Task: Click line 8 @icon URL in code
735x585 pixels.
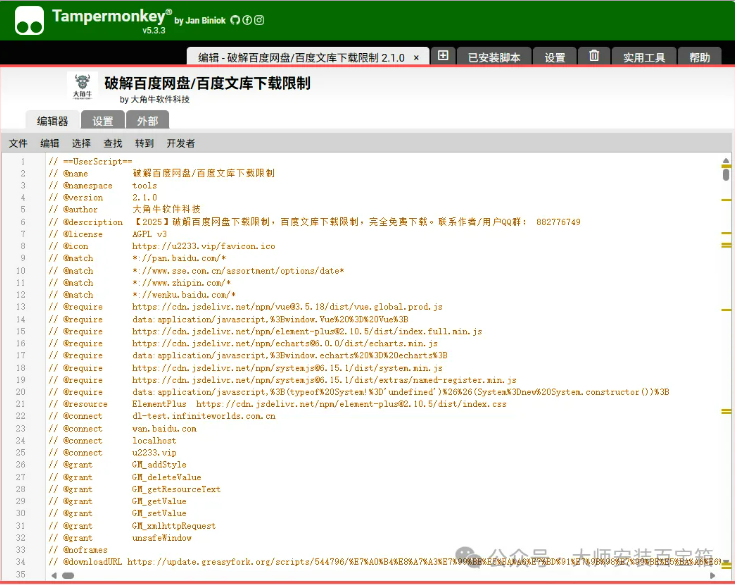Action: point(203,245)
